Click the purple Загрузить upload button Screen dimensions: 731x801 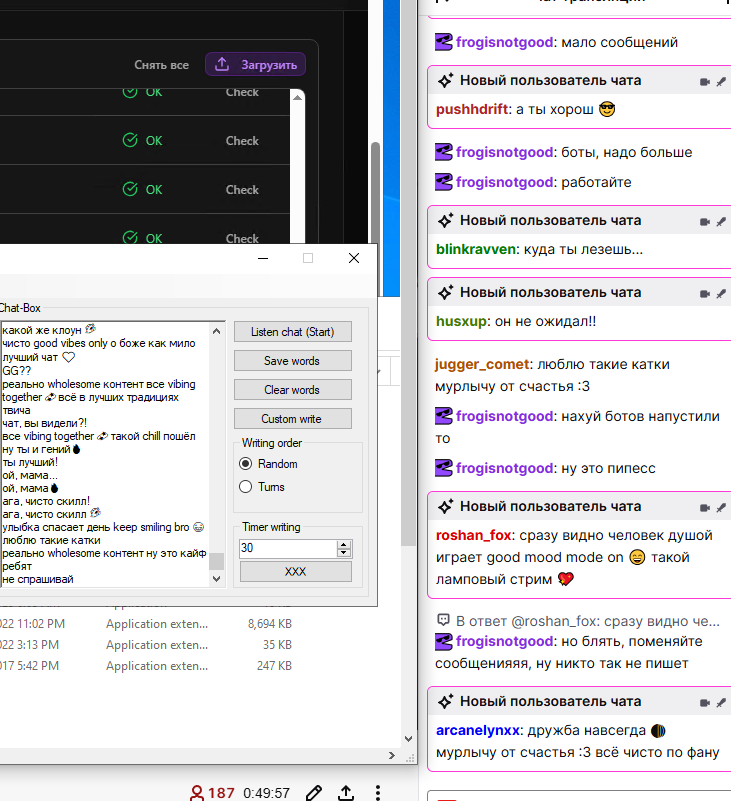tap(256, 65)
